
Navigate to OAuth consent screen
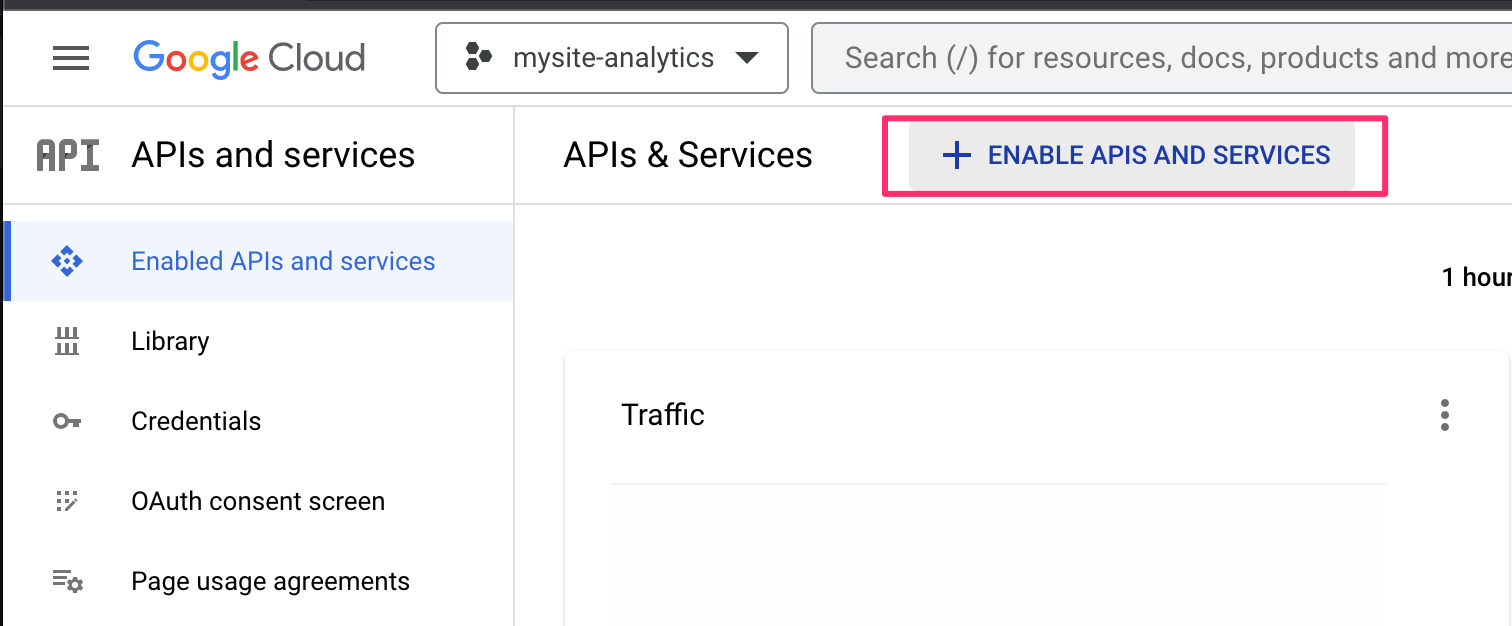(x=258, y=502)
